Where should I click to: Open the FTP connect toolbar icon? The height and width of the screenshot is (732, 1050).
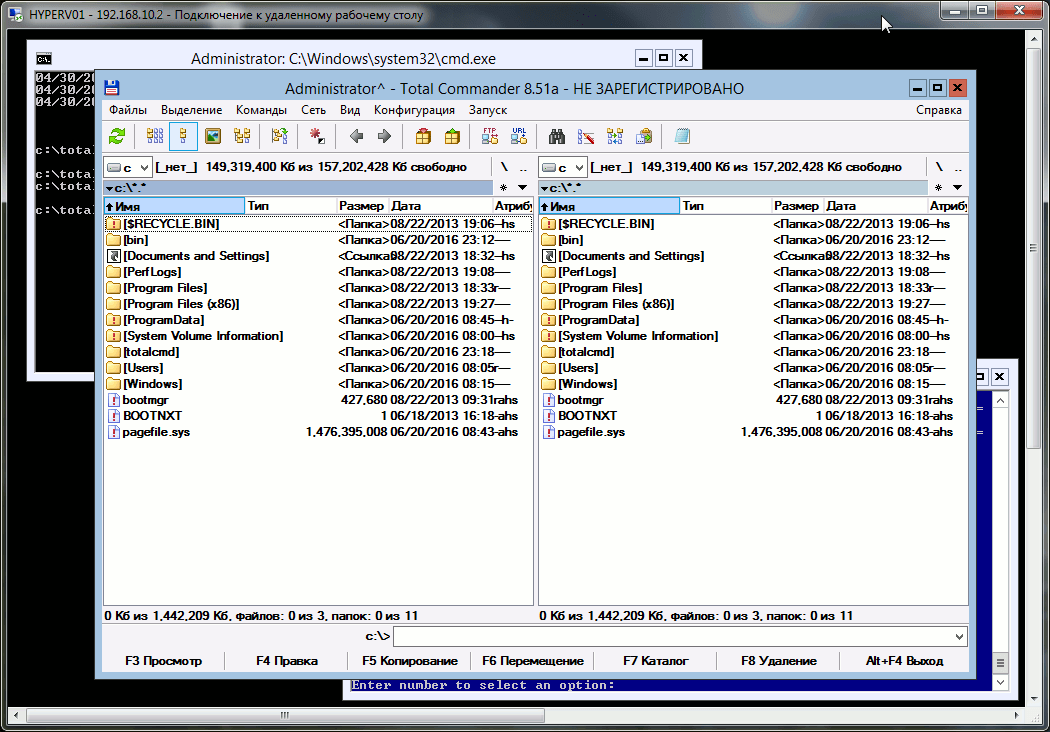tap(490, 136)
